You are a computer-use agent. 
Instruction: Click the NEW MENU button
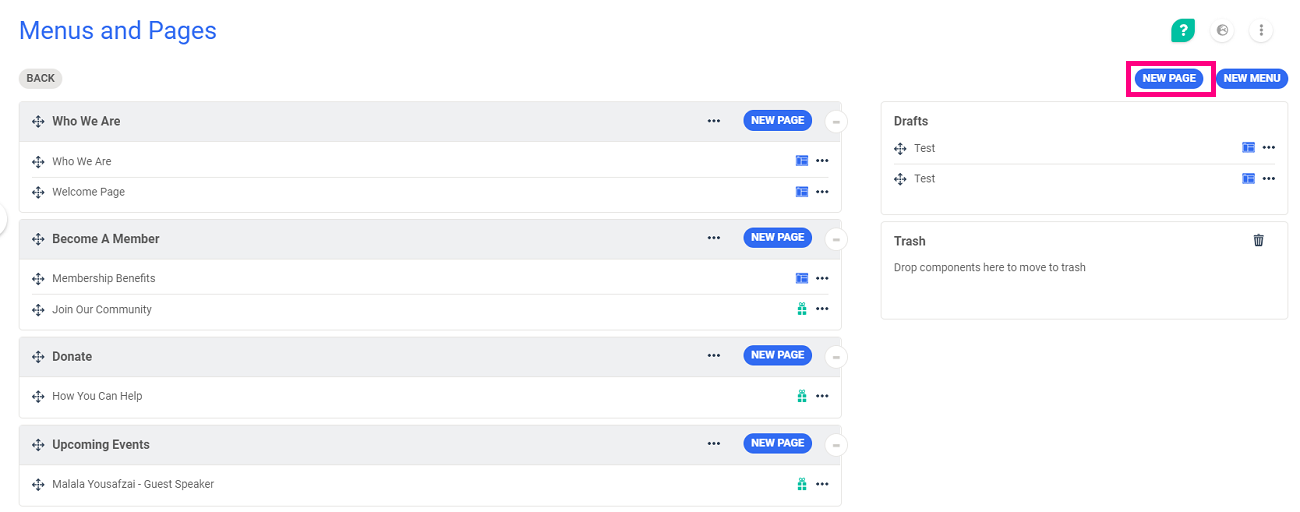click(1251, 79)
